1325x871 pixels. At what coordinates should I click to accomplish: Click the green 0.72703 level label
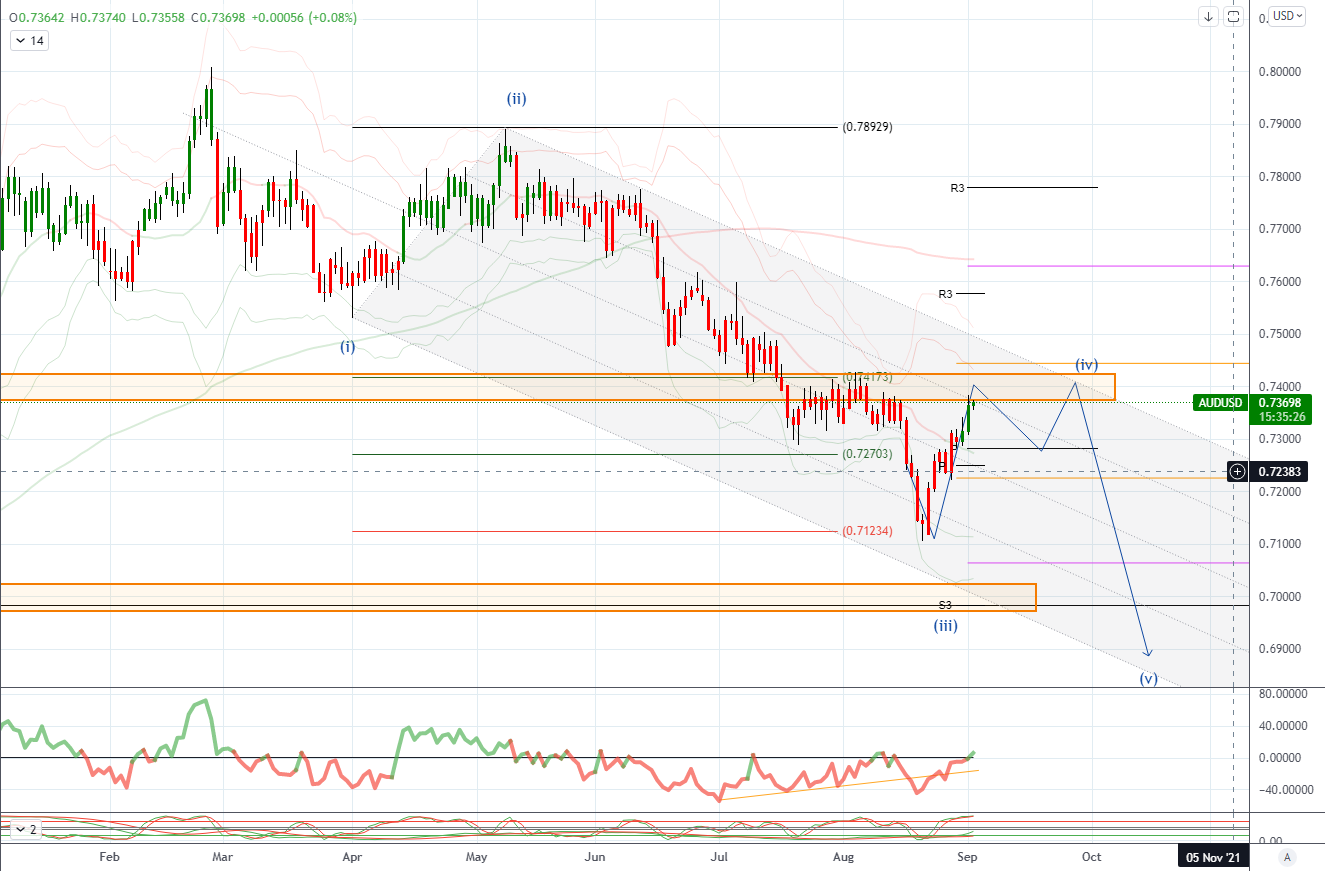867,454
